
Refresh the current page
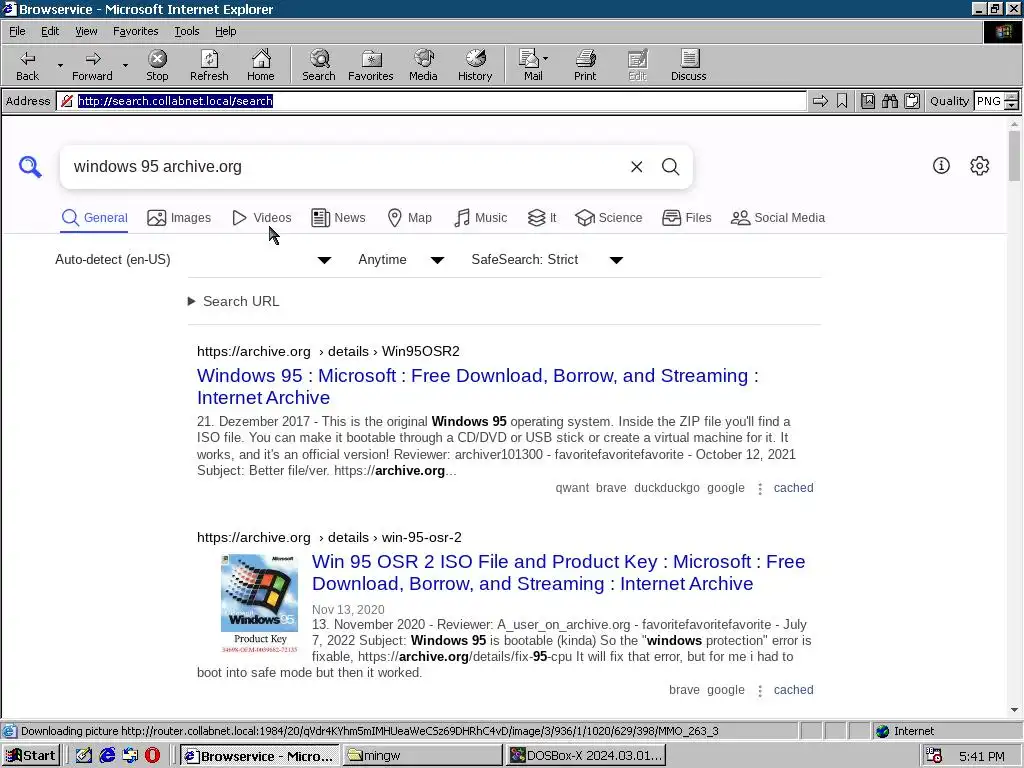(x=209, y=65)
